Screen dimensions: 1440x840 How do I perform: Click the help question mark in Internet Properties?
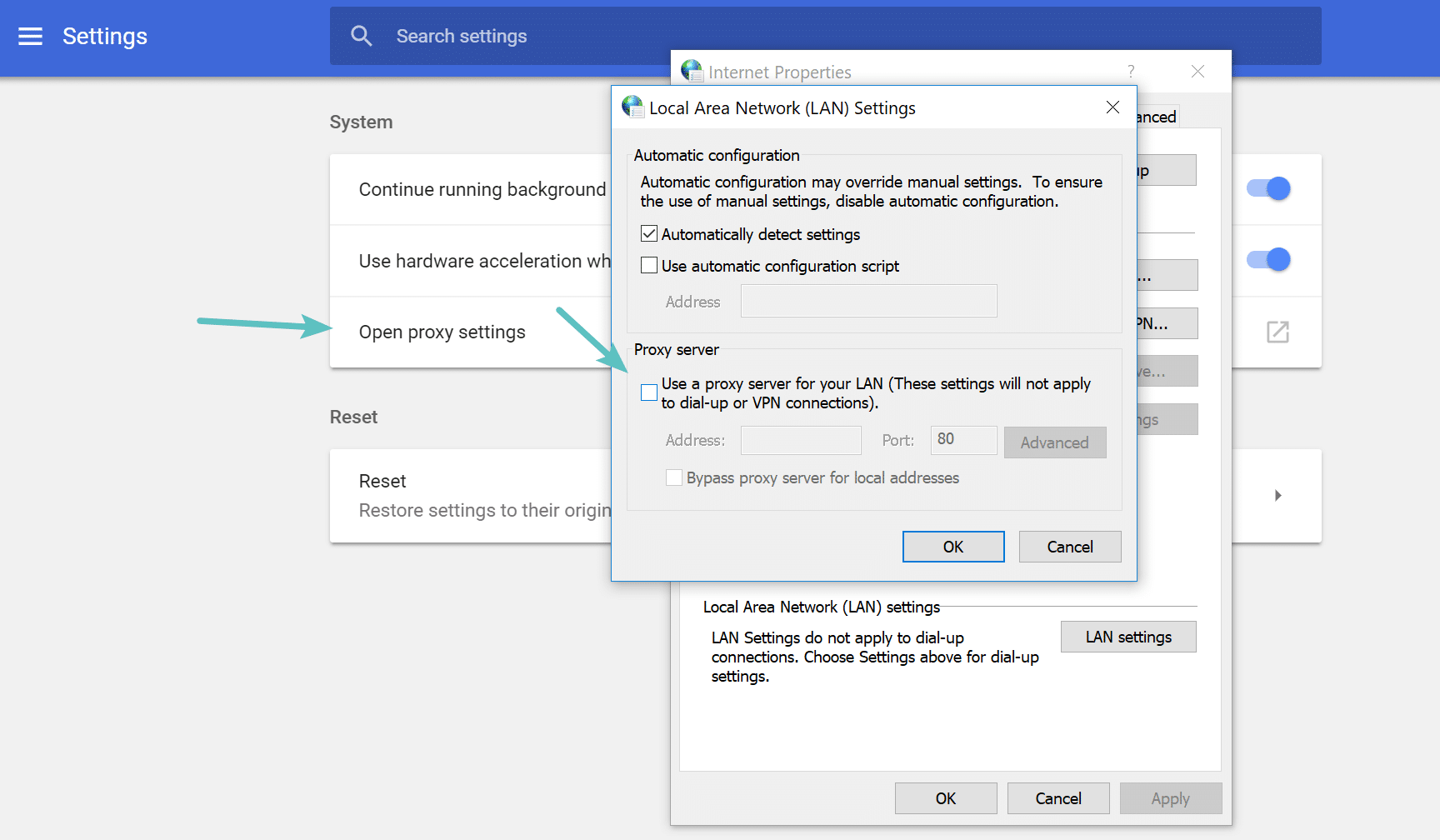click(x=1131, y=72)
